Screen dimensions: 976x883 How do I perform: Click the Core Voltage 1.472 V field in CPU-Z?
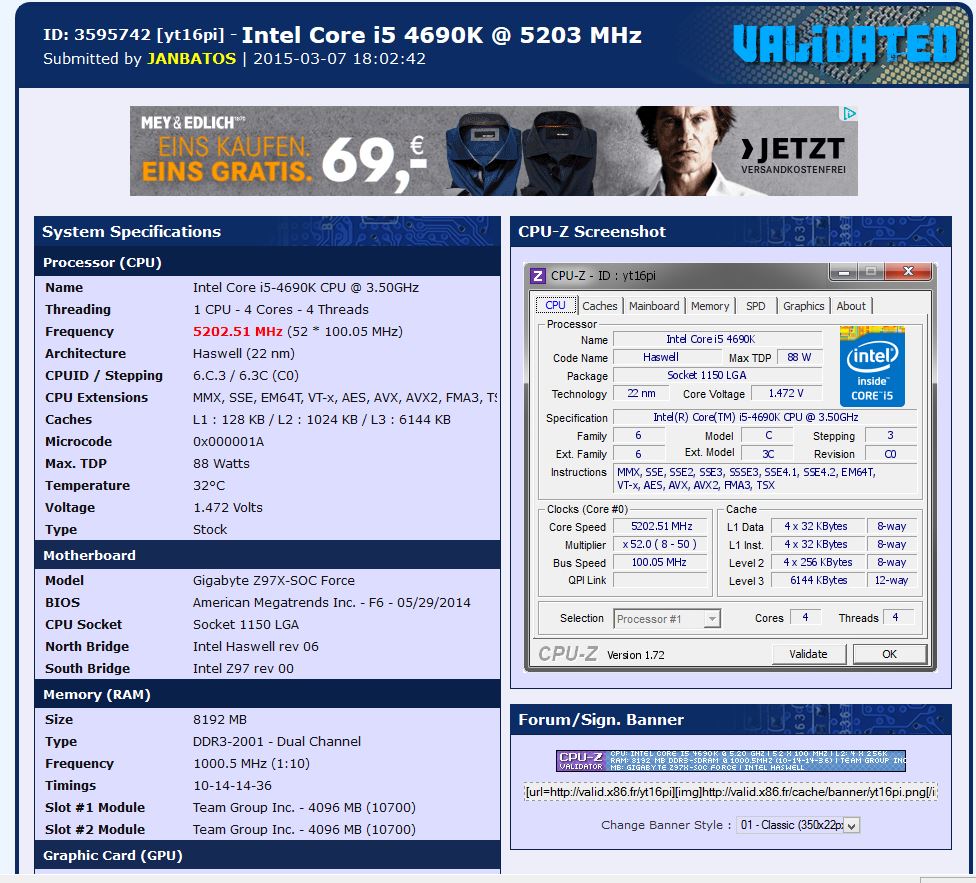787,394
